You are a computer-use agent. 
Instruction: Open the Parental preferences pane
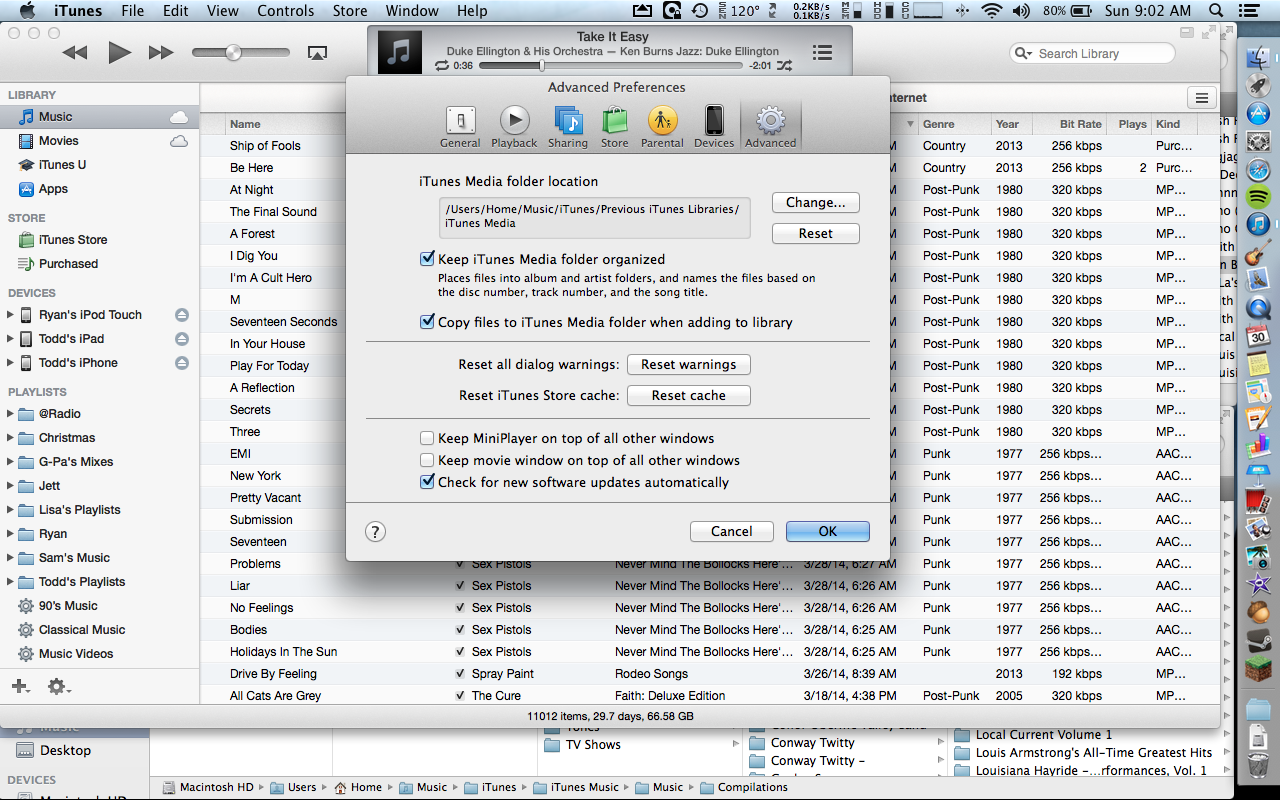(662, 128)
